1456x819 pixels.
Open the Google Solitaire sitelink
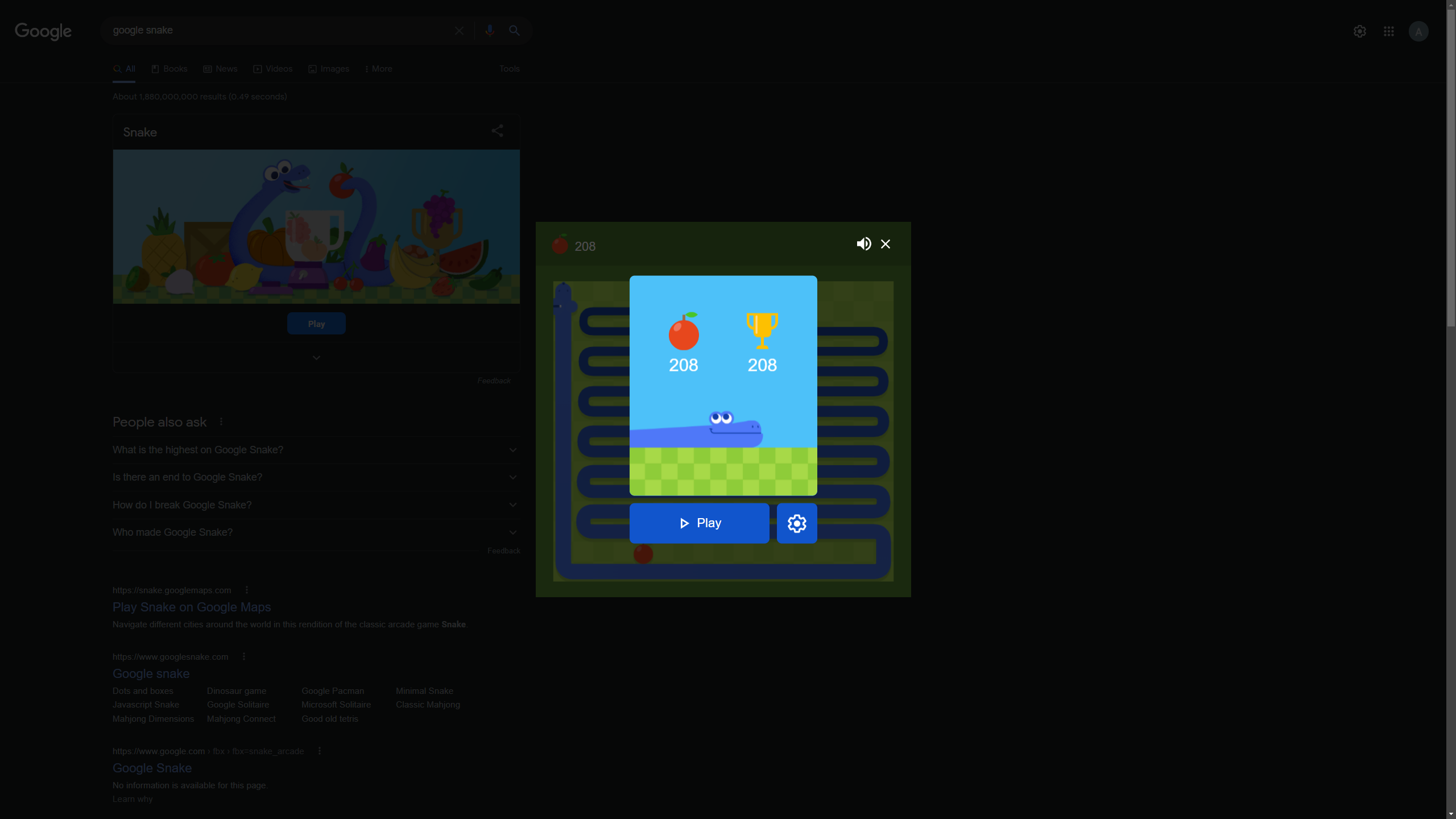click(238, 705)
